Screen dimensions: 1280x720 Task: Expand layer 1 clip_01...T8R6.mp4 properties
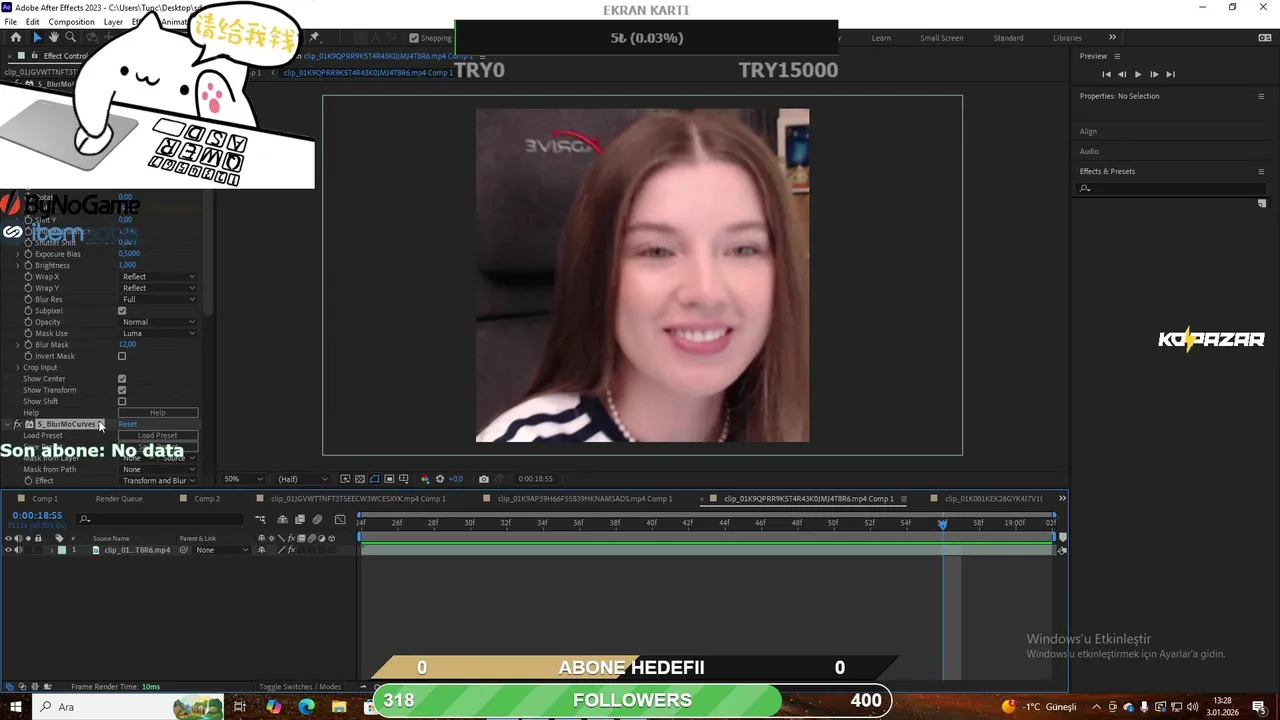point(51,550)
